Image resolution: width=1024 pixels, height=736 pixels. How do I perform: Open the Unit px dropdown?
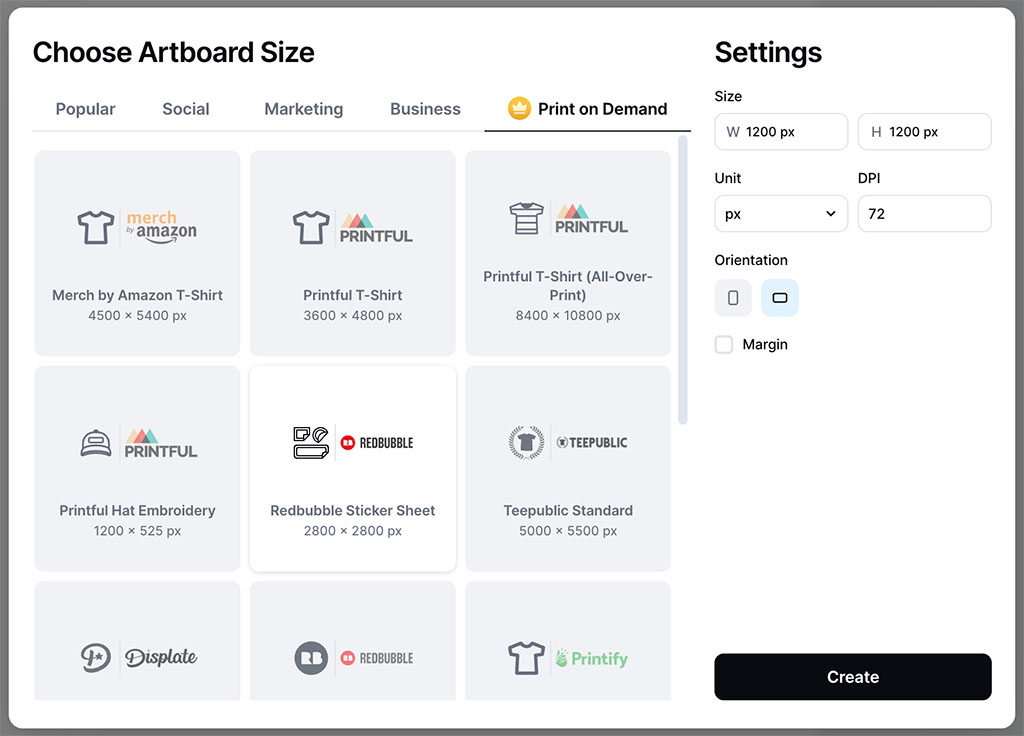781,214
